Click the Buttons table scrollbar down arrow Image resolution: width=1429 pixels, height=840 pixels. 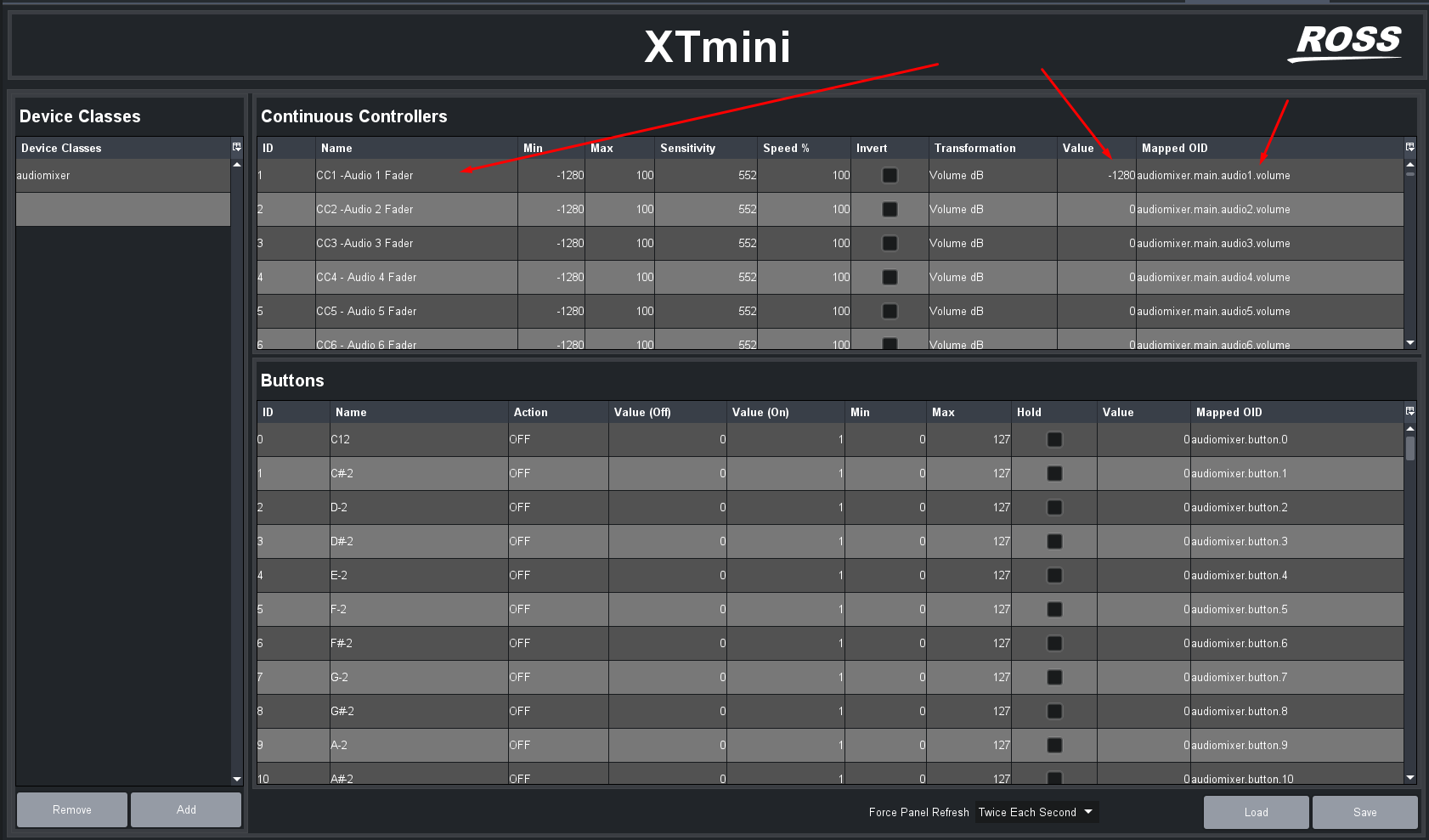(1410, 777)
